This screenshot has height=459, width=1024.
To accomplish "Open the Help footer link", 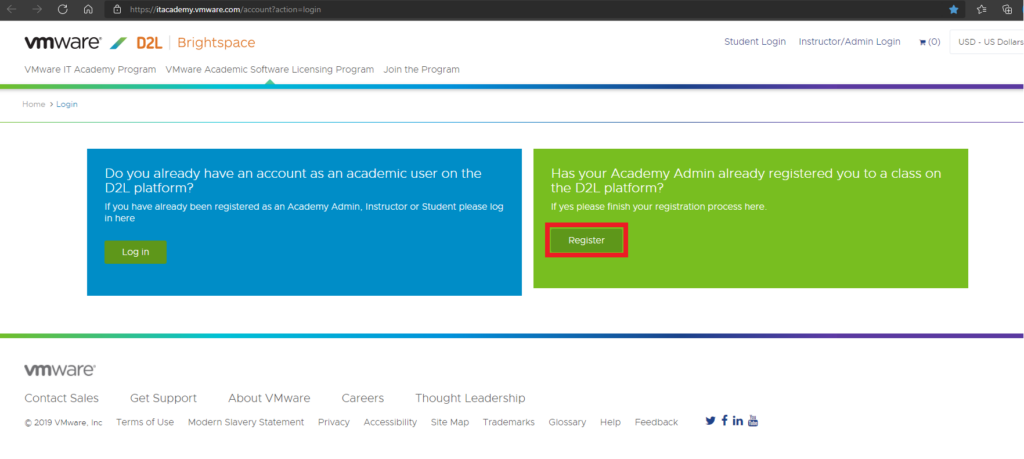I will 610,422.
